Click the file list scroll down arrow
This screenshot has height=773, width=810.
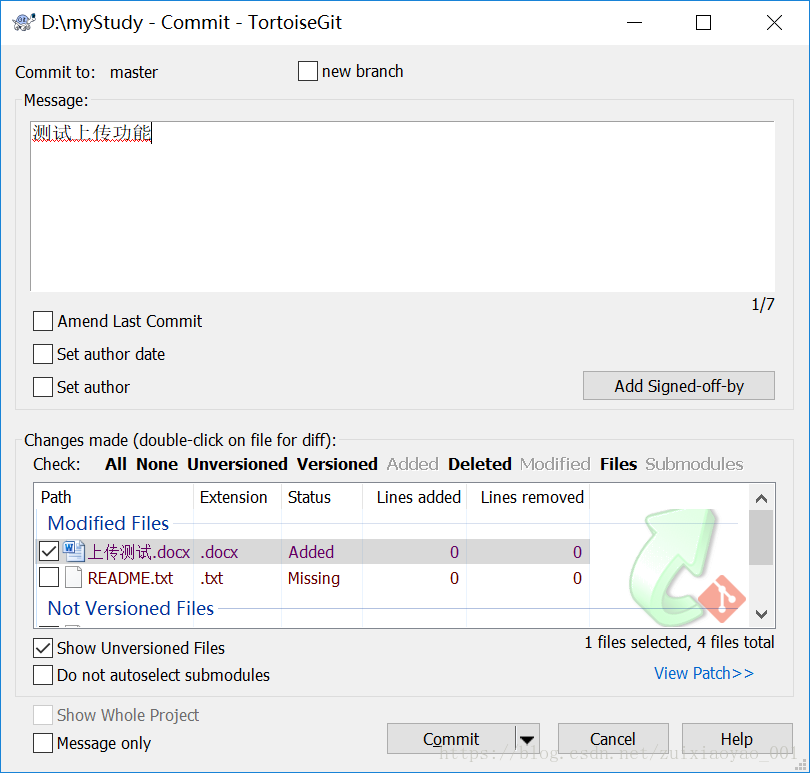point(761,614)
